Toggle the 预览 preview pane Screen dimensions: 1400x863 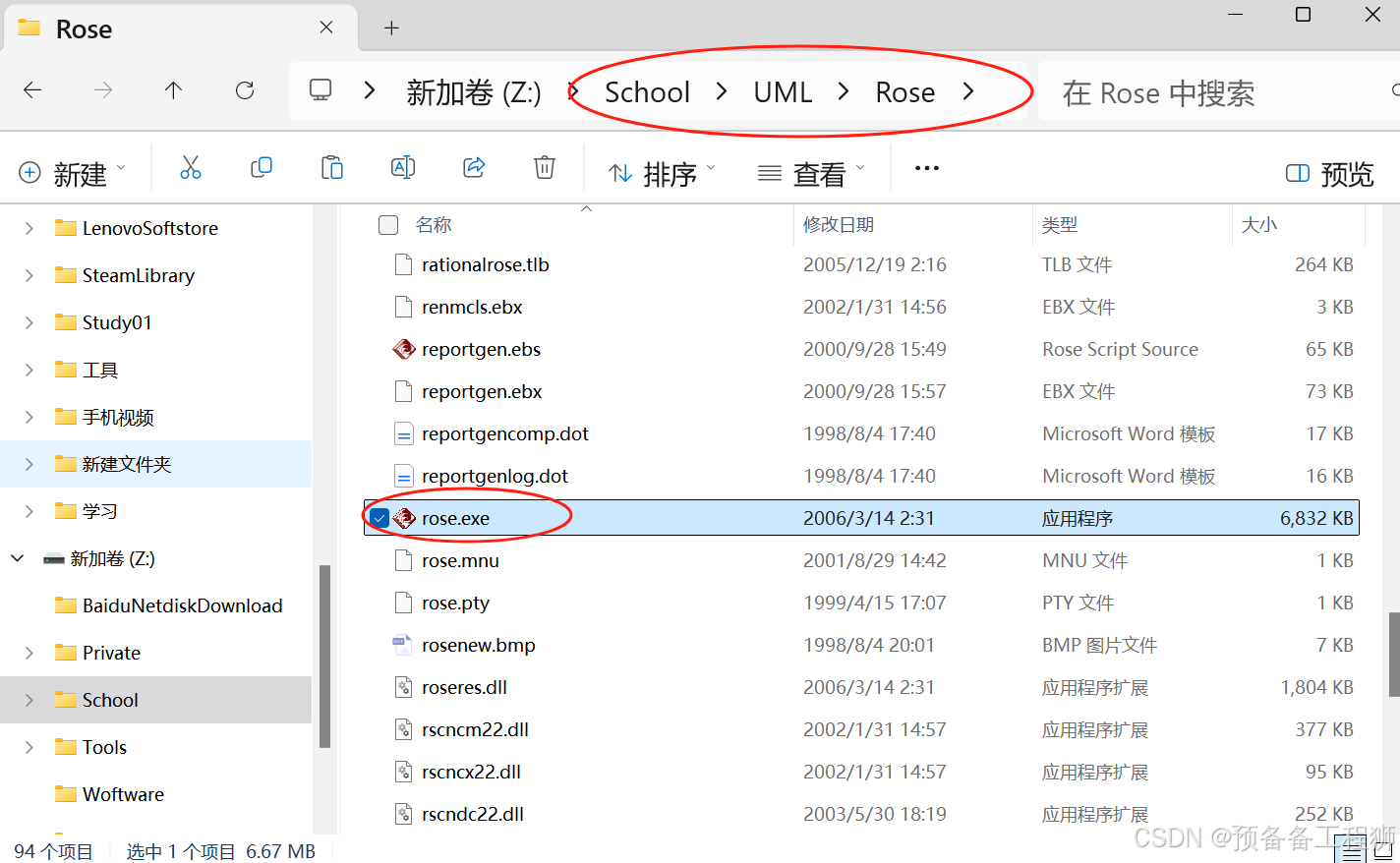click(x=1329, y=174)
